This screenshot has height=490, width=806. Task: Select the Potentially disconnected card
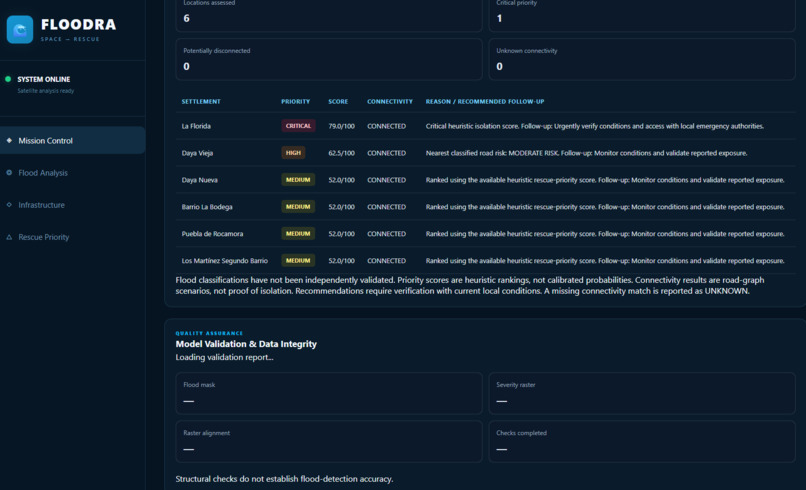(329, 59)
